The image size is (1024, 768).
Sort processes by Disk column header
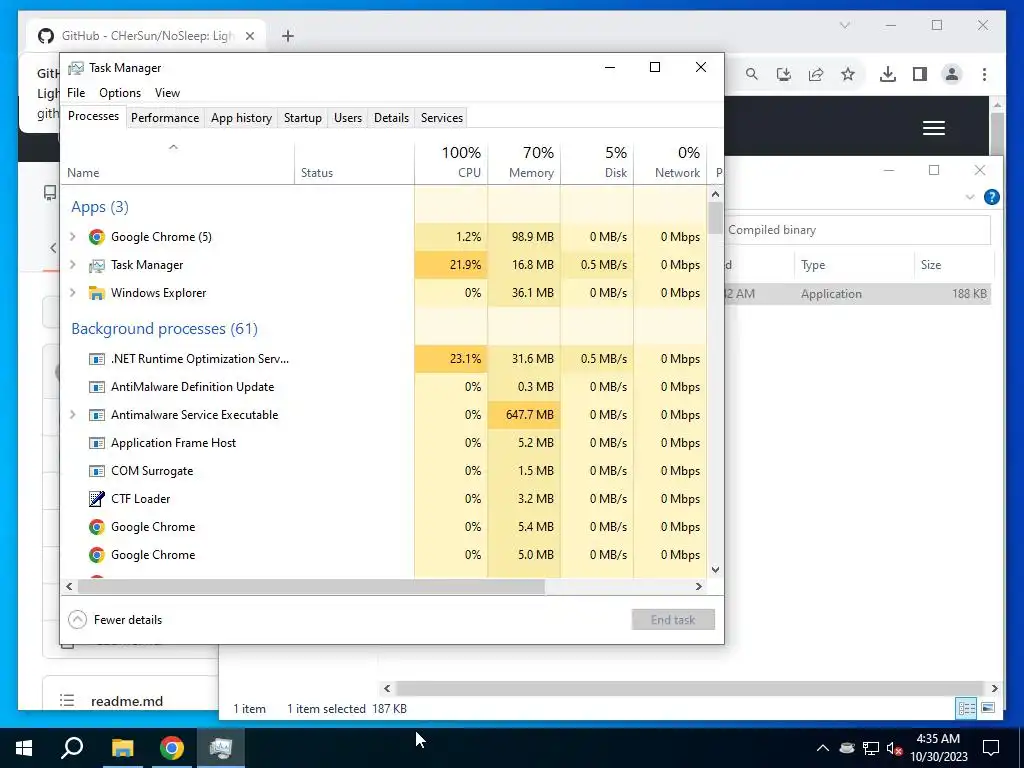(598, 162)
